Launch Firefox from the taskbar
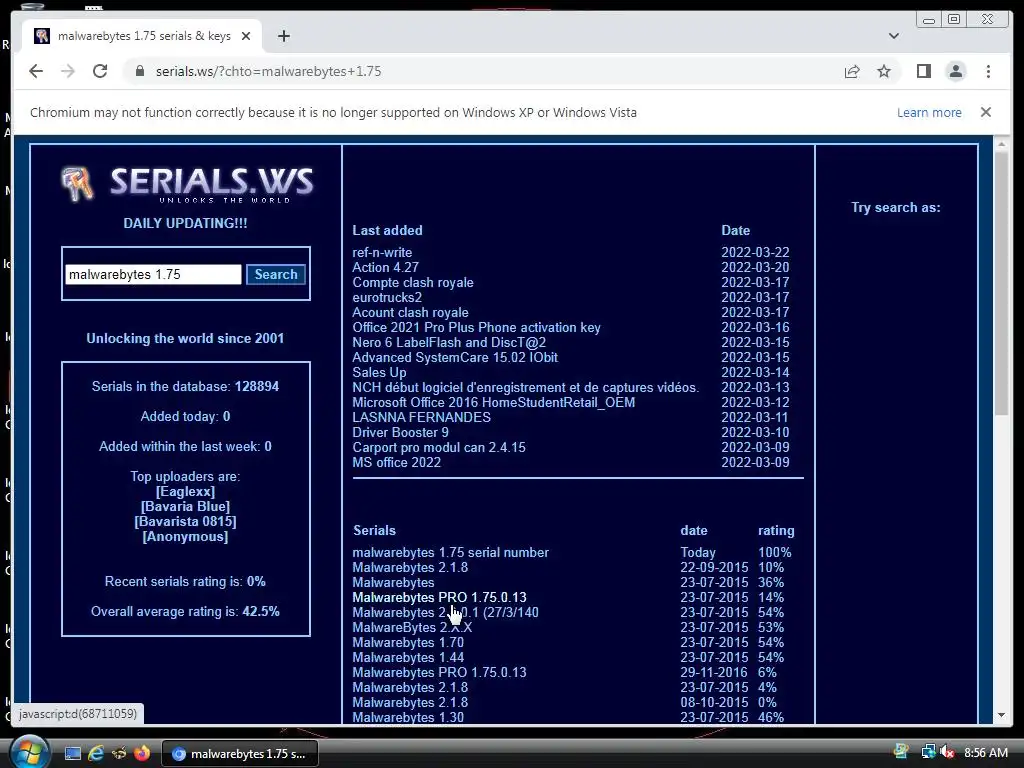Viewport: 1024px width, 768px height. point(142,753)
